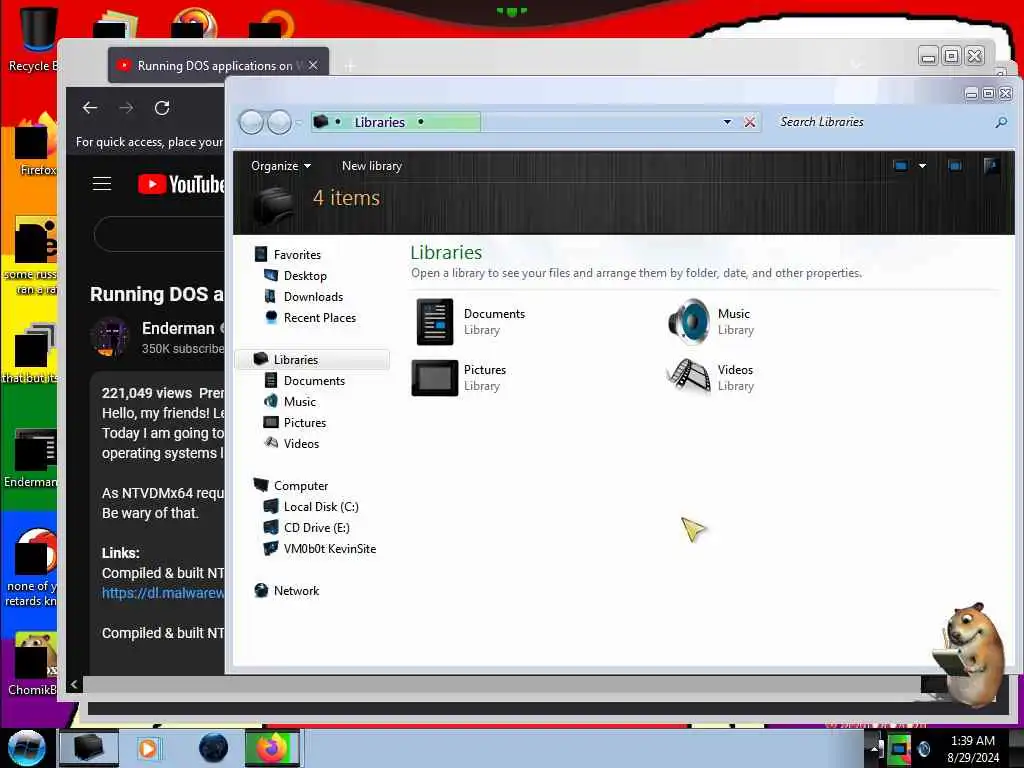1024x768 pixels.
Task: Click Firefox taskbar button
Action: pyautogui.click(x=272, y=748)
